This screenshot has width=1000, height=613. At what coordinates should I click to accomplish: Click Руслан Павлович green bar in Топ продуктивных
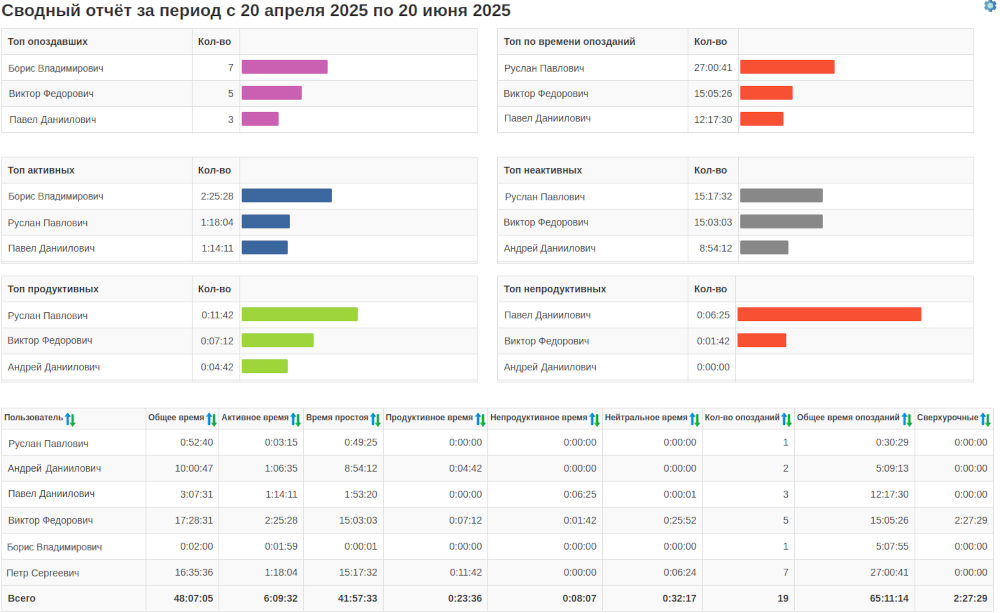click(x=299, y=314)
